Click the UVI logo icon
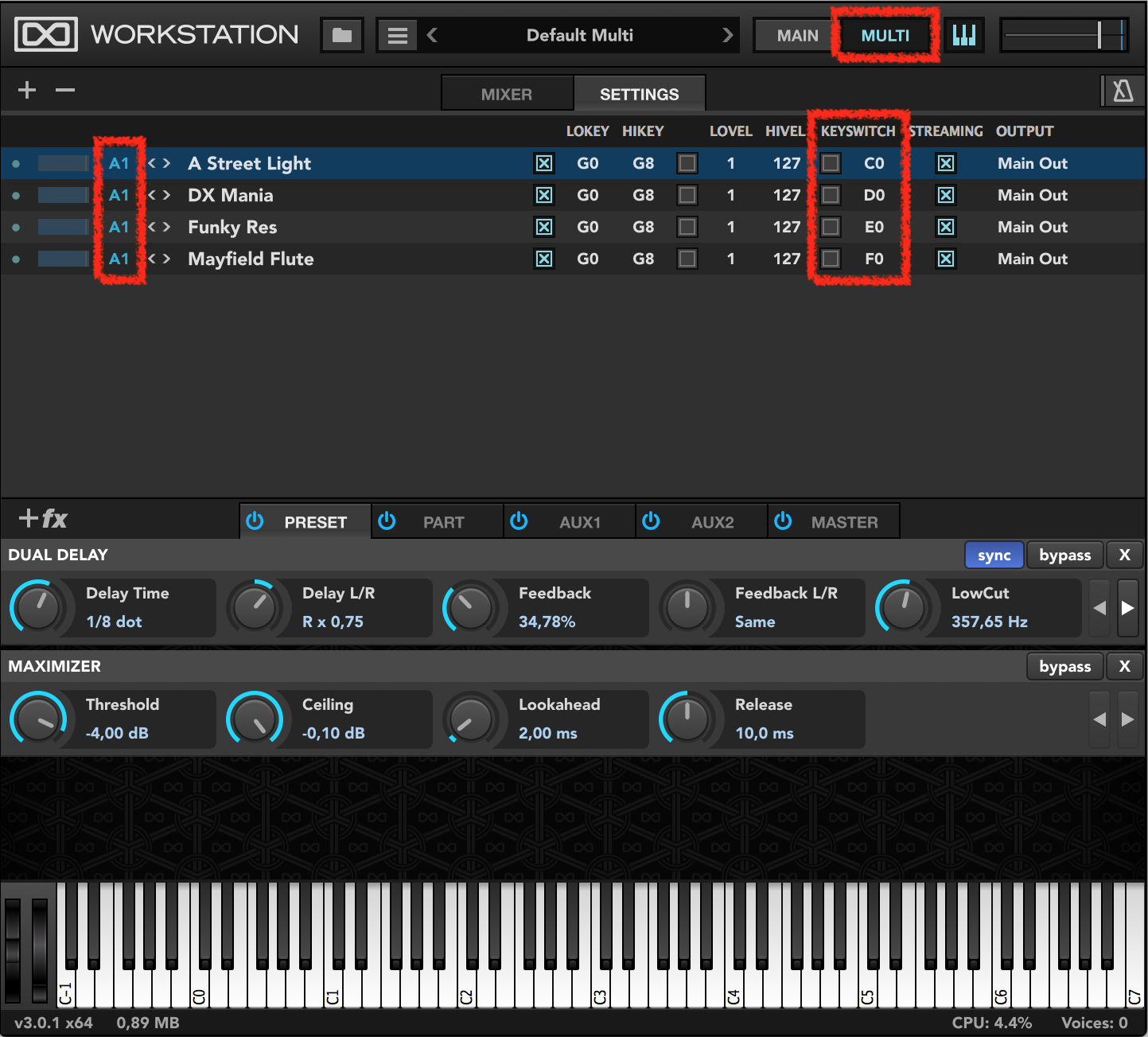Screen dimensions: 1148x1037 point(46,35)
